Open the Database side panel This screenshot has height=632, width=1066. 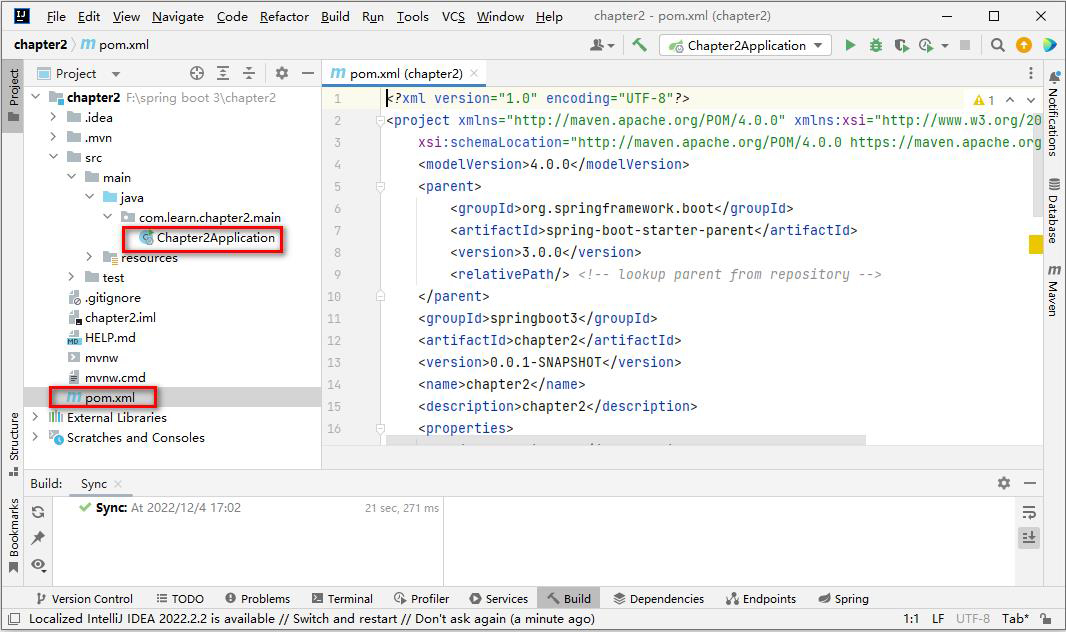(1054, 211)
